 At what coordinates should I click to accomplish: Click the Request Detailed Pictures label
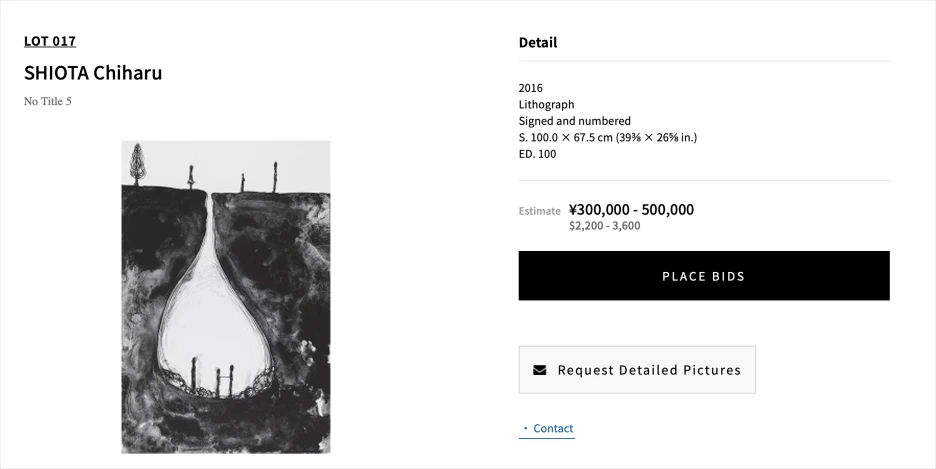pos(649,370)
